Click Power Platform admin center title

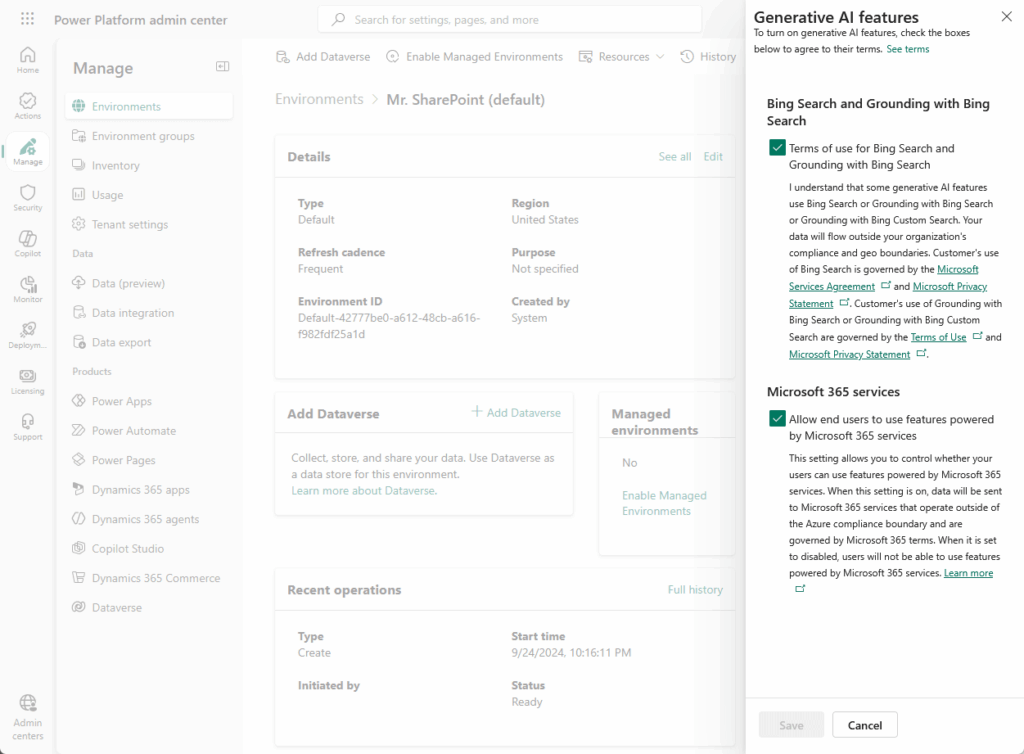click(x=140, y=20)
